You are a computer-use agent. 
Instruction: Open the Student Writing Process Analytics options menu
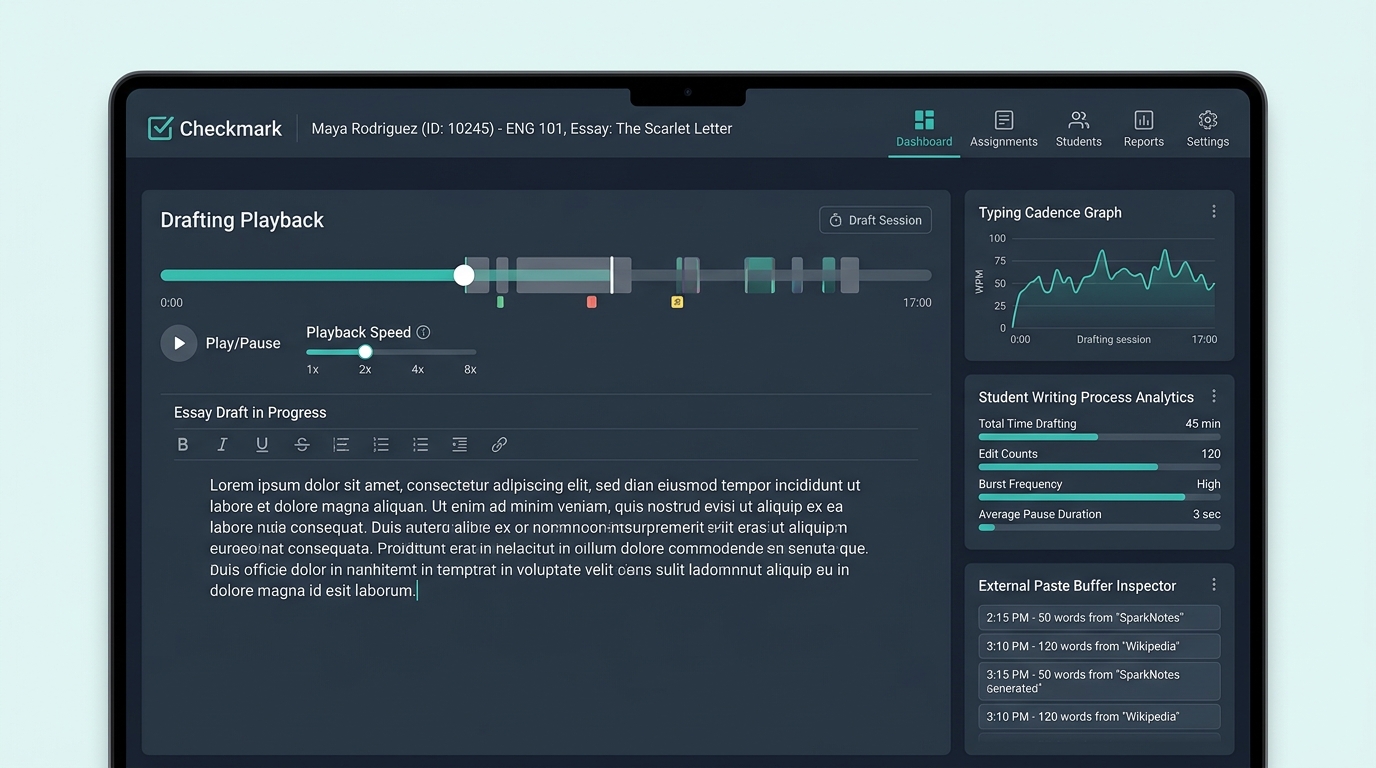click(1214, 397)
